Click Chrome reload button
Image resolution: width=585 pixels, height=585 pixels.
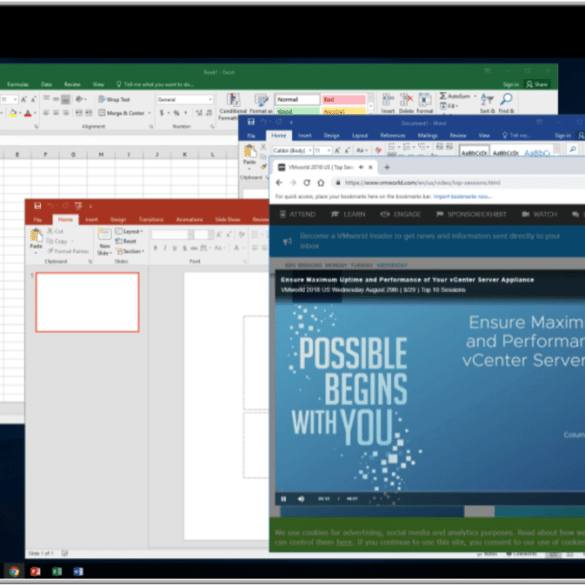[307, 182]
